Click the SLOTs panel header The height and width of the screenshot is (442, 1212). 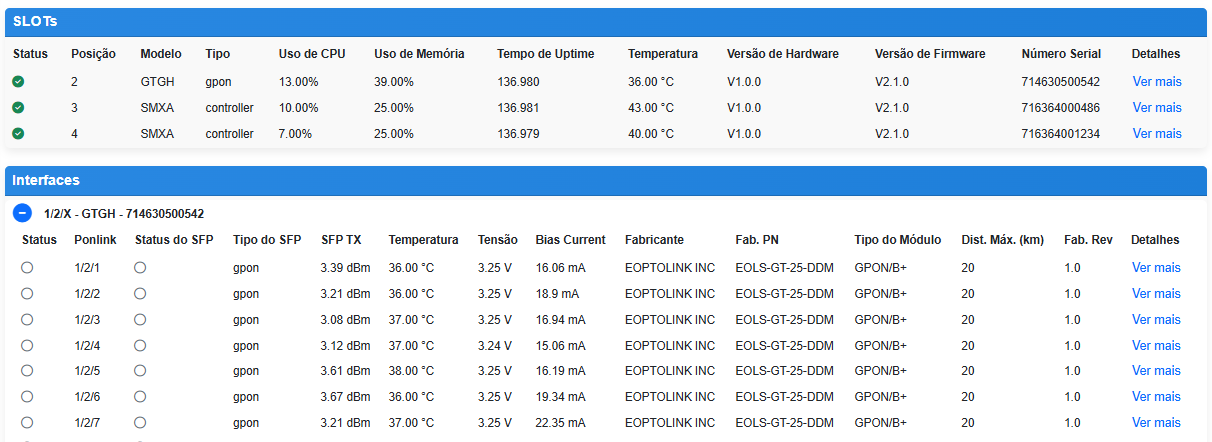[x=605, y=21]
